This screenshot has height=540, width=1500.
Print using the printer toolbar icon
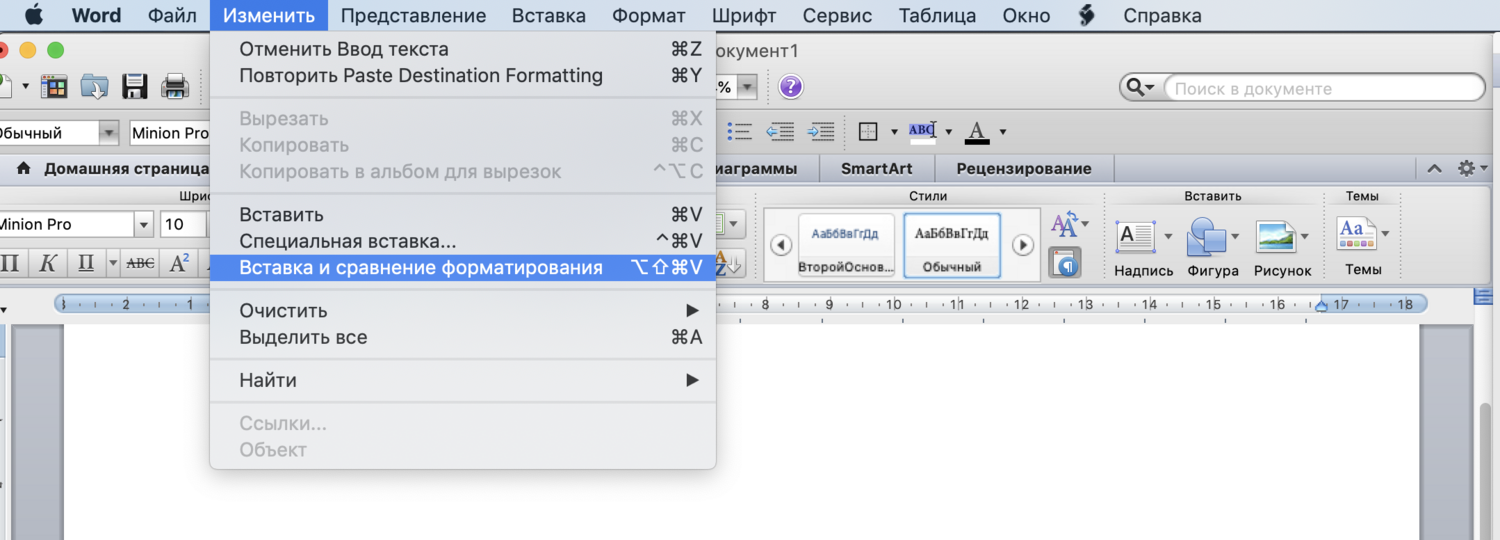pos(176,87)
